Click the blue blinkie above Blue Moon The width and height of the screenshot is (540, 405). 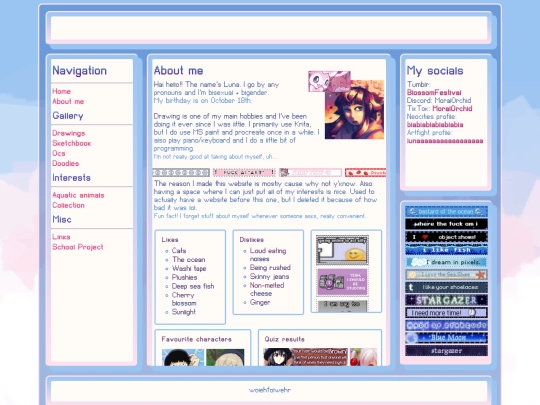point(446,325)
